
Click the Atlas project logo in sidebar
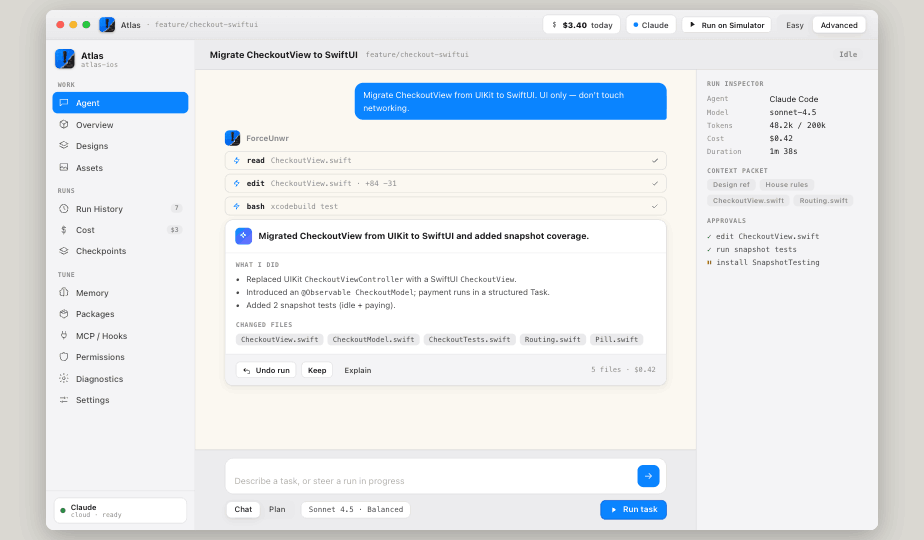(65, 59)
